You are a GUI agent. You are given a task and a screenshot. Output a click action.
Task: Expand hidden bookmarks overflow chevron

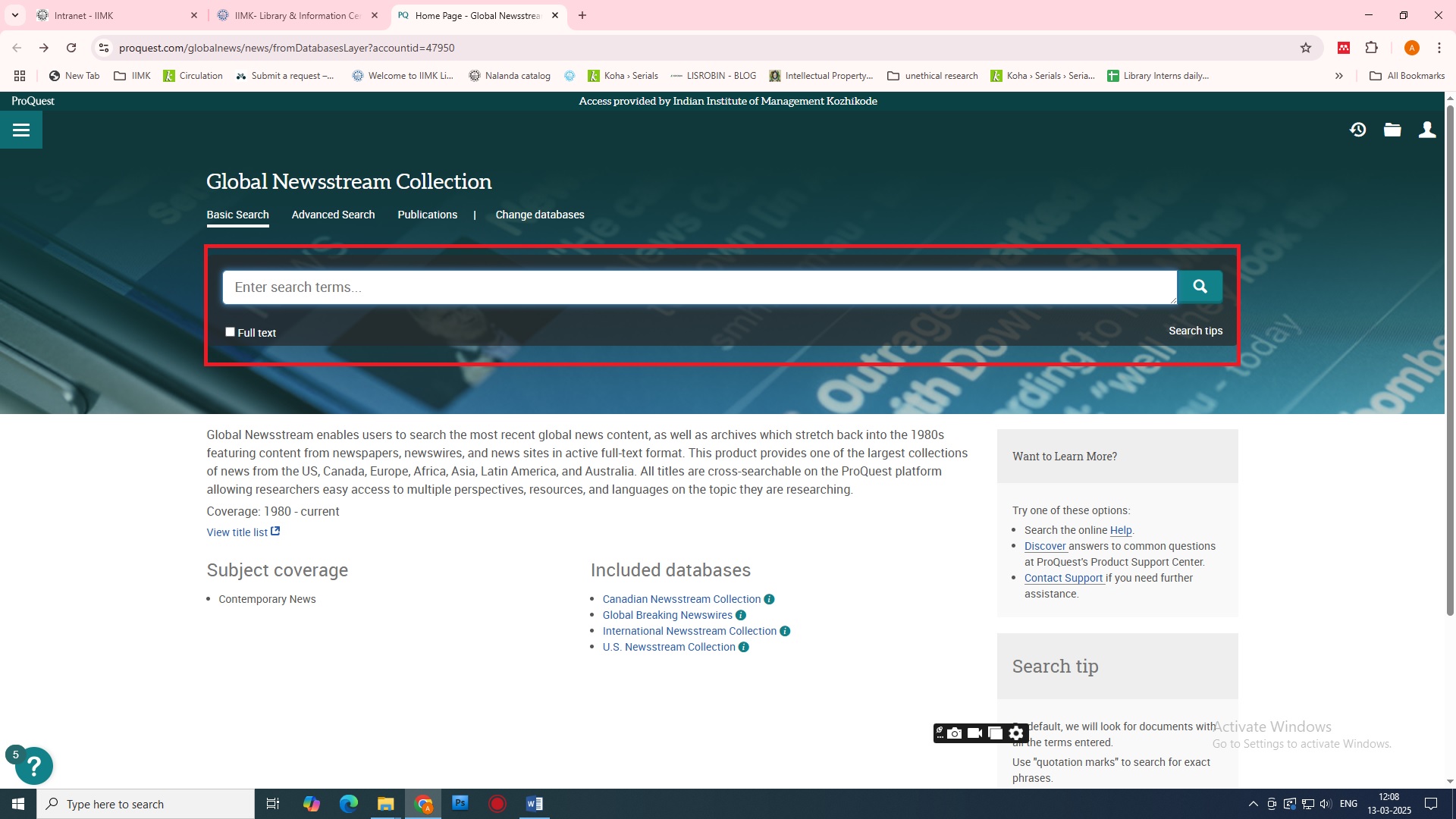(x=1339, y=76)
